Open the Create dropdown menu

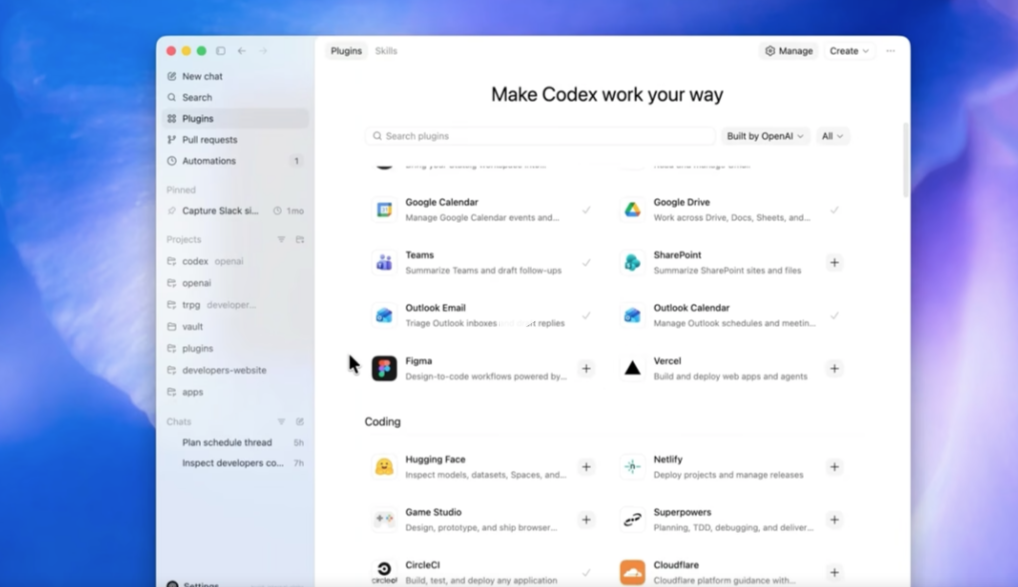coord(849,51)
